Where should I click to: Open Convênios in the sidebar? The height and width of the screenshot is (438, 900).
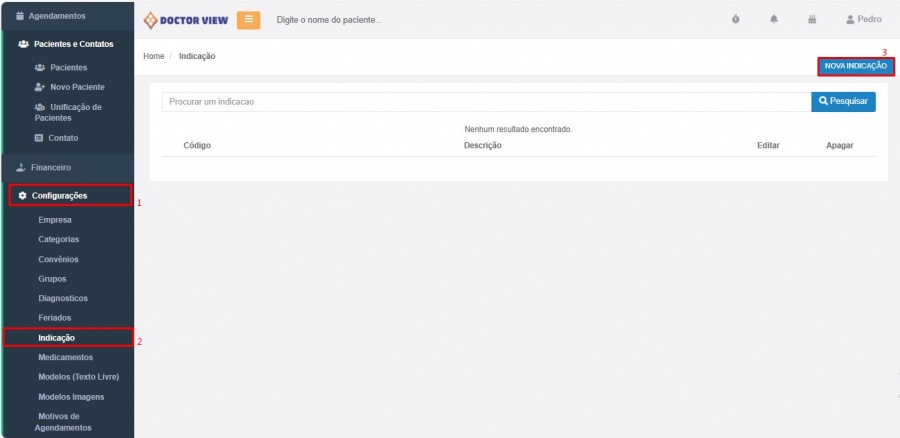tap(58, 259)
